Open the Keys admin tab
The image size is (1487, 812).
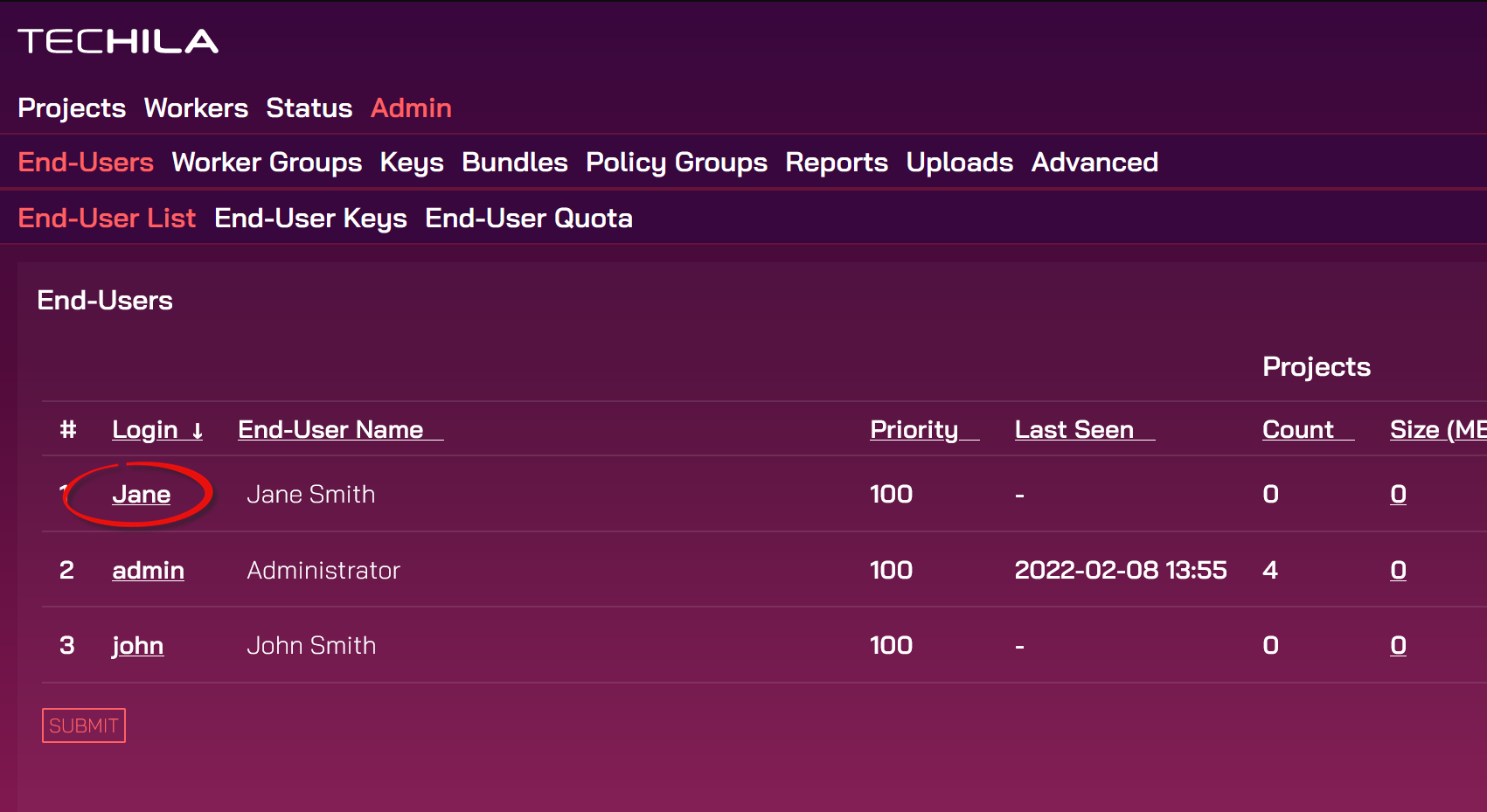pos(412,162)
